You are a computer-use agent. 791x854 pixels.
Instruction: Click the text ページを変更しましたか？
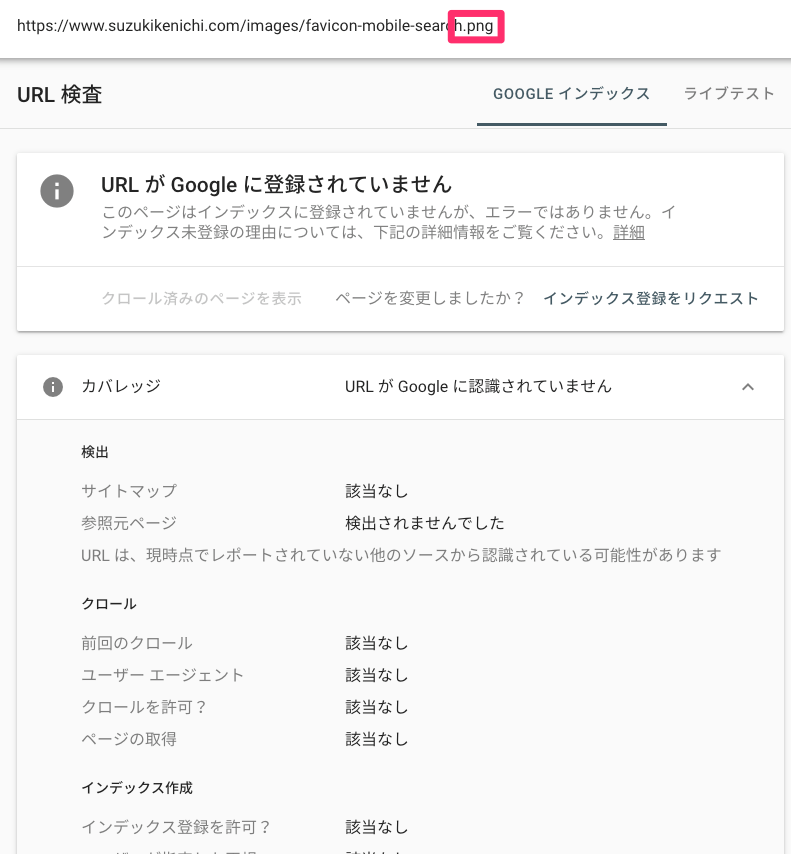[429, 298]
